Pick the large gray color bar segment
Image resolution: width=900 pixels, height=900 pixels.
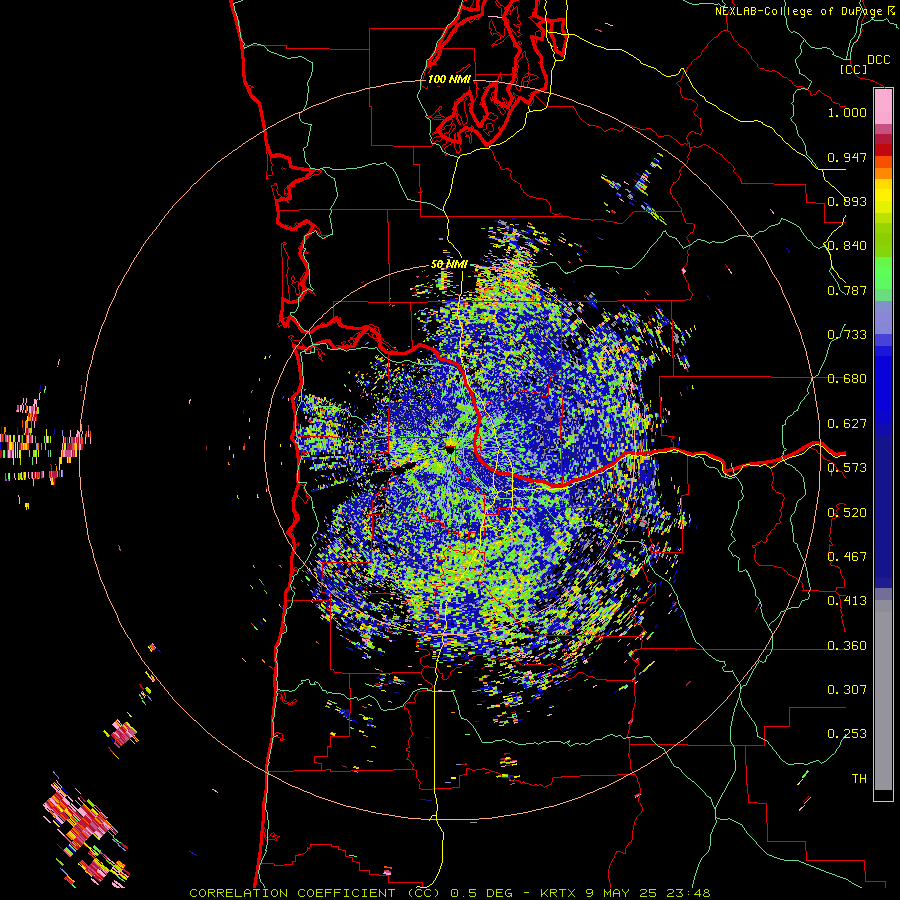(883, 695)
